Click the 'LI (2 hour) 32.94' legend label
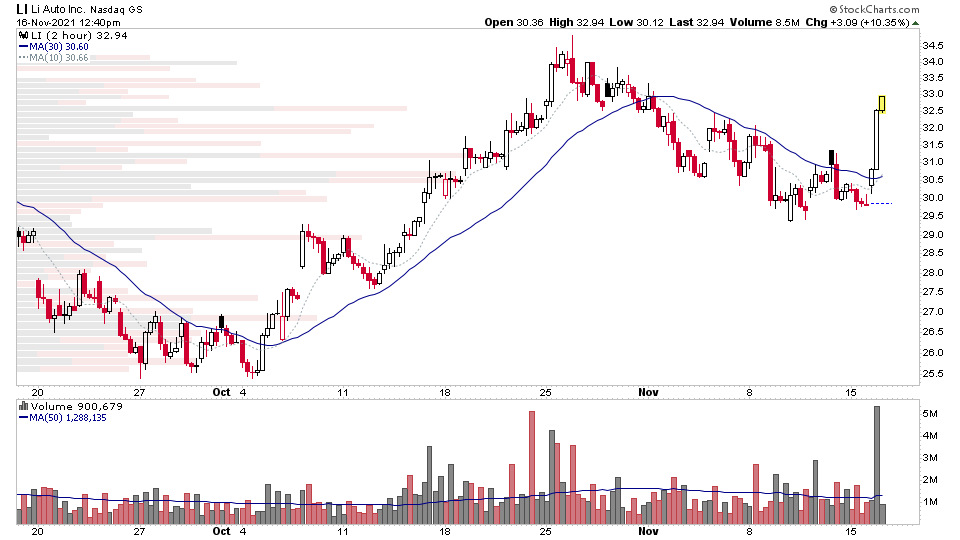This screenshot has height=540, width=960. point(79,36)
